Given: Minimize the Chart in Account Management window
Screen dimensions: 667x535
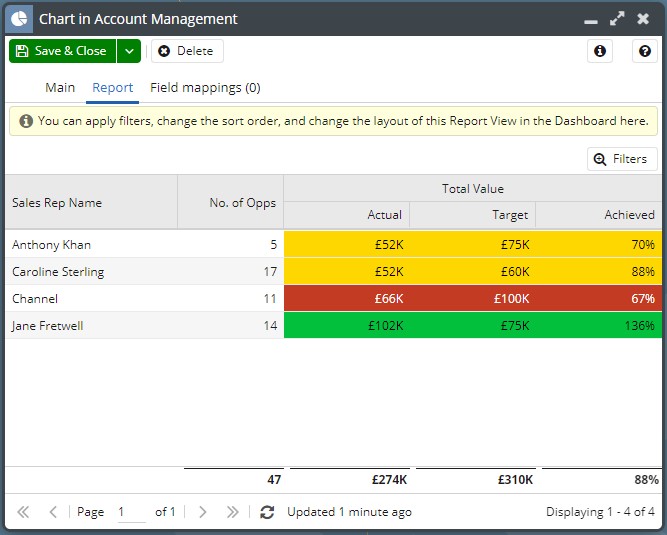Looking at the screenshot, I should (591, 21).
